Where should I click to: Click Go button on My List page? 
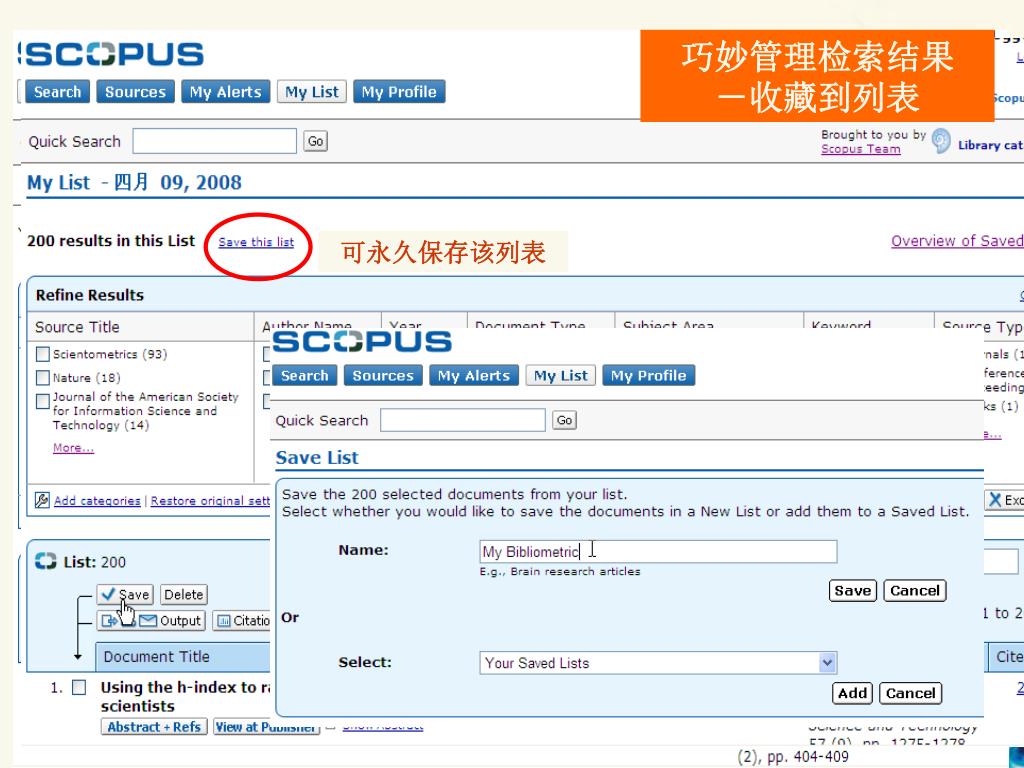pyautogui.click(x=315, y=141)
